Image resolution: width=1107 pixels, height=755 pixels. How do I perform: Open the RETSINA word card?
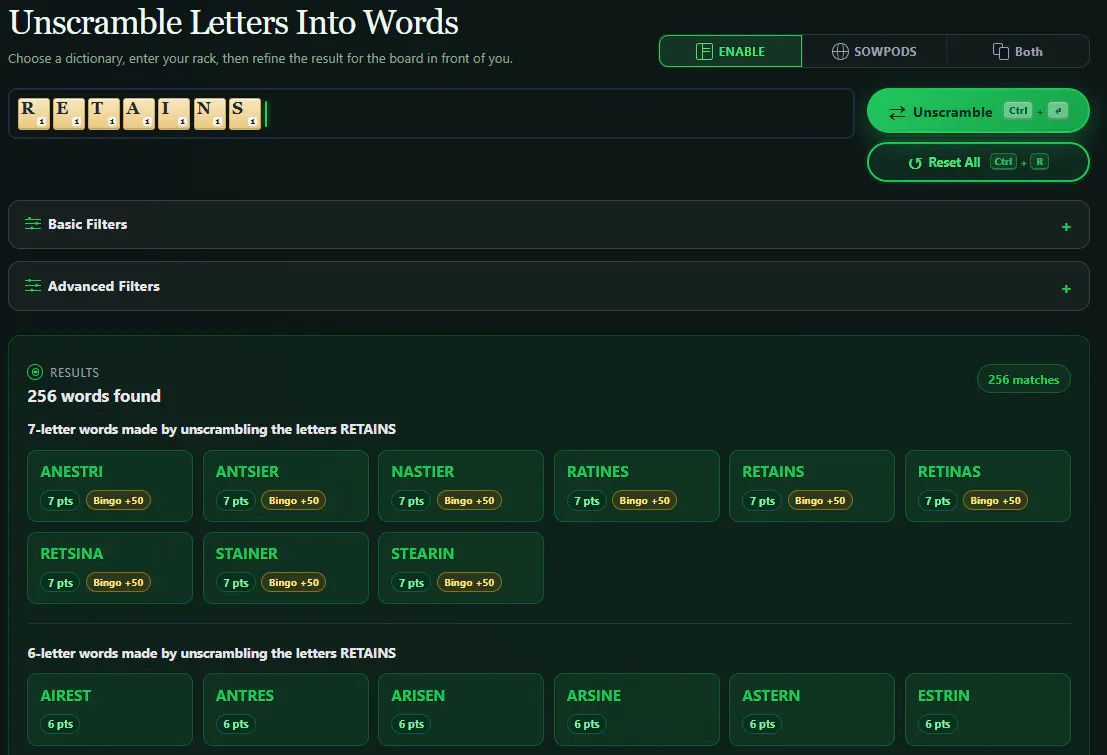click(x=110, y=568)
